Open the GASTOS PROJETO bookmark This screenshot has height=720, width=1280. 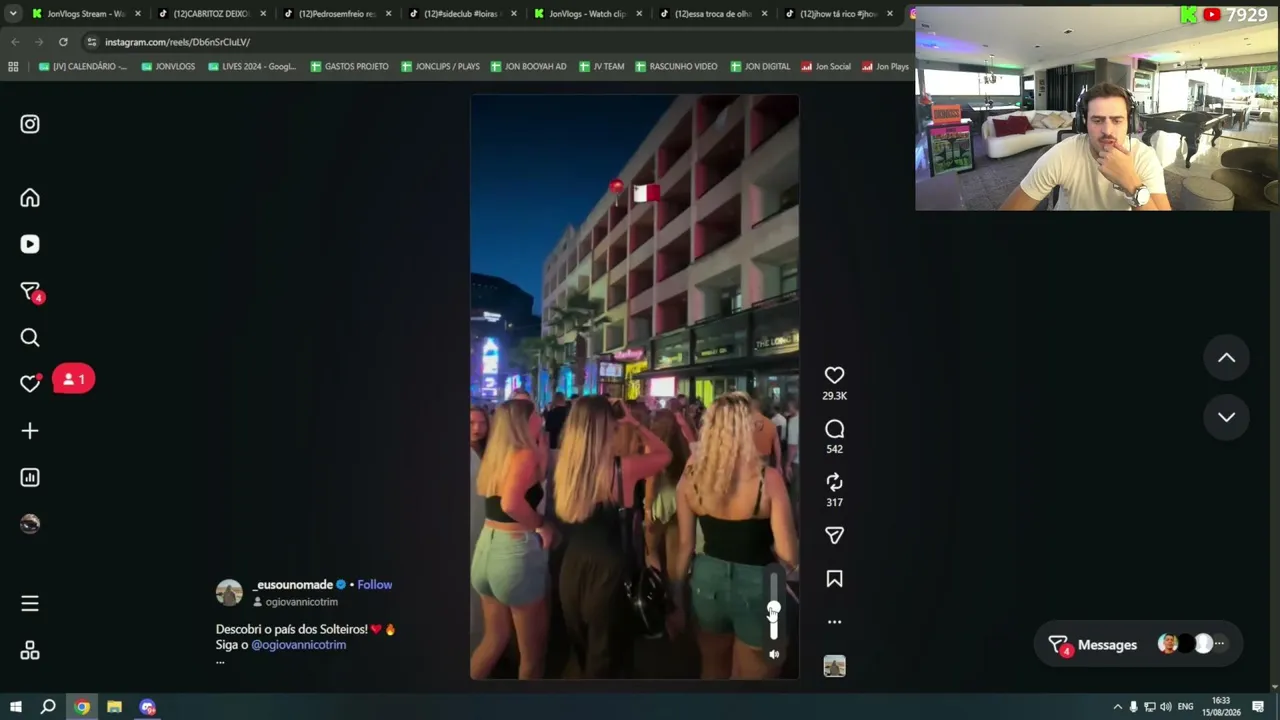[x=349, y=67]
